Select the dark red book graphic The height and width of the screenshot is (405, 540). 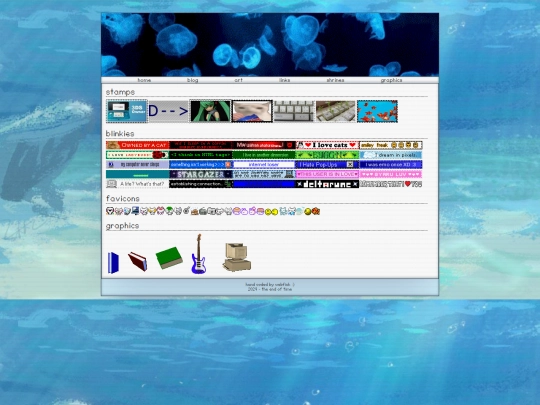(137, 262)
